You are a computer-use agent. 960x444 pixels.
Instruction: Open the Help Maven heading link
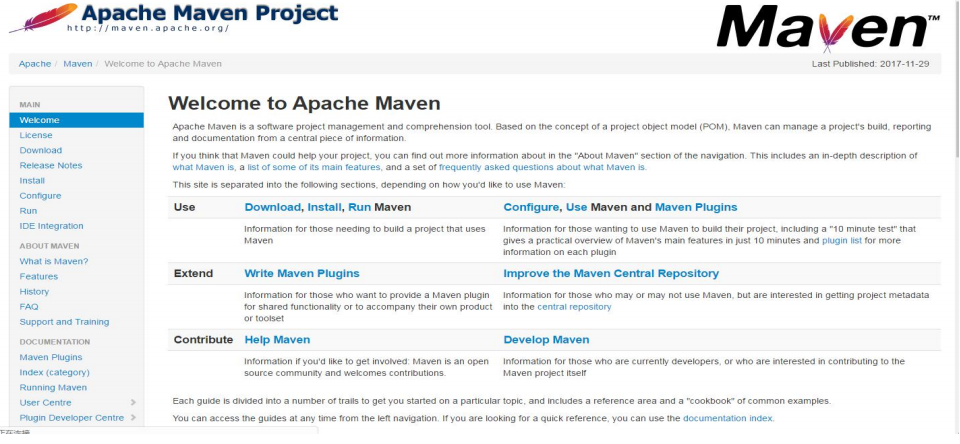click(x=277, y=339)
